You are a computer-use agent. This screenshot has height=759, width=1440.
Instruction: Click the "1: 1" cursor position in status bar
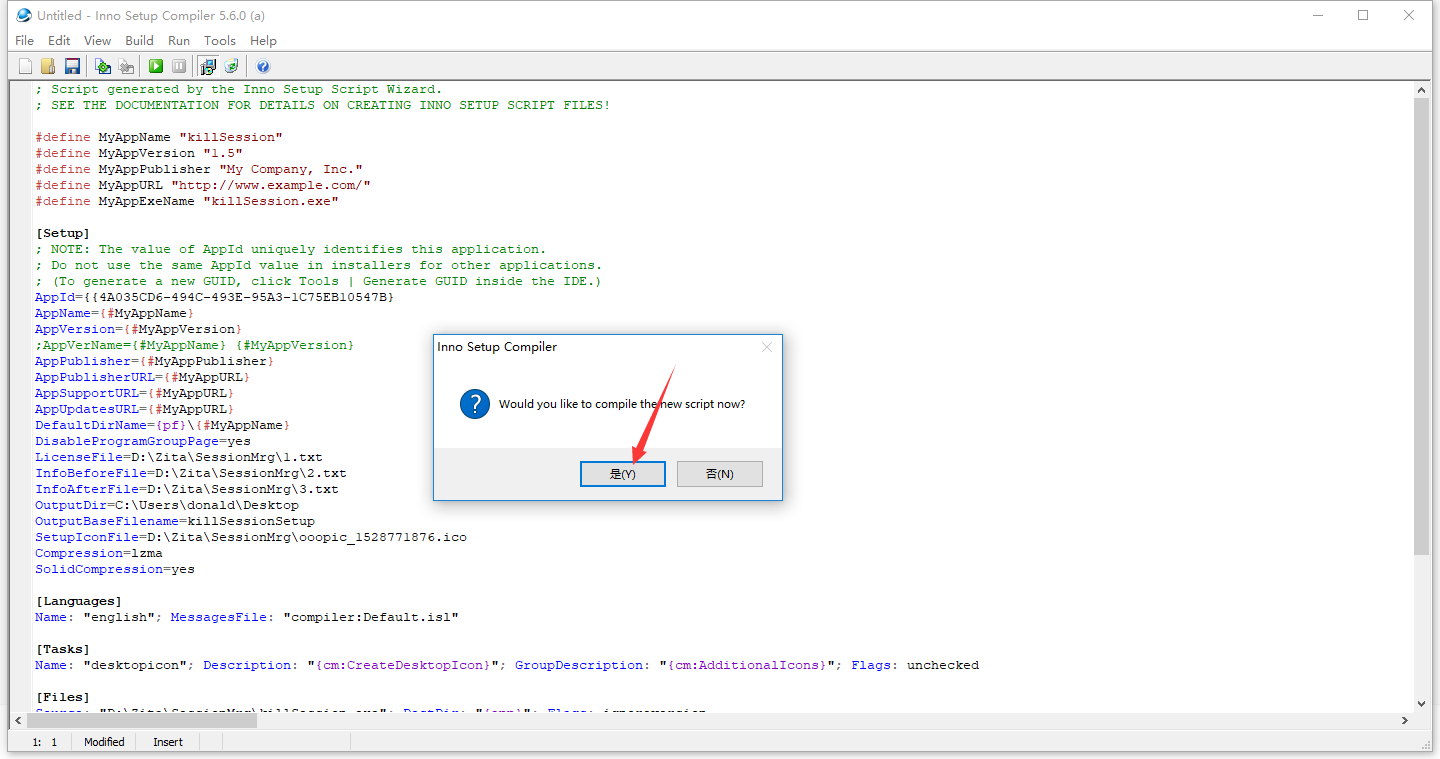click(45, 742)
